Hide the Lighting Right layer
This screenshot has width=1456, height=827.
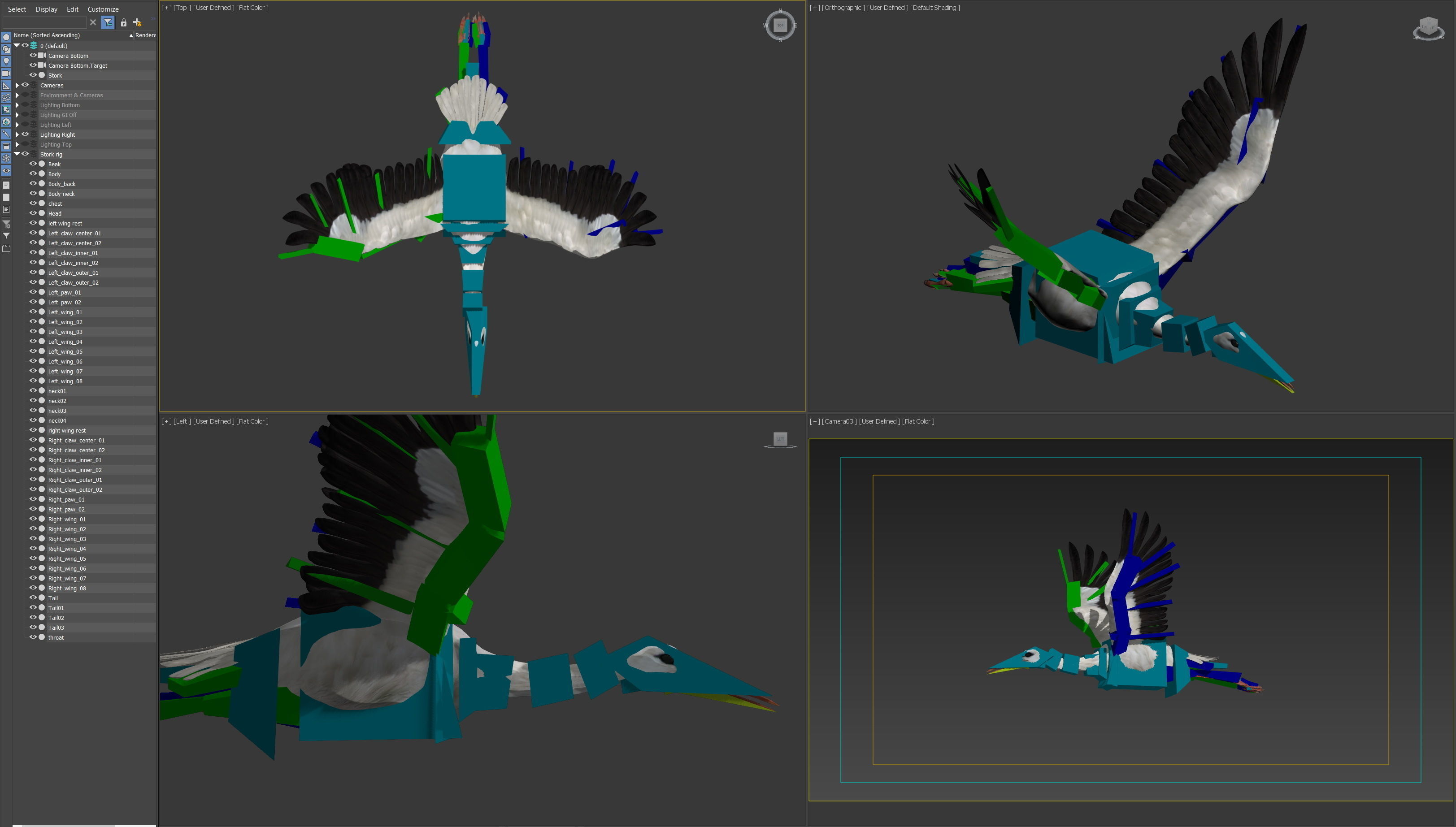pos(25,134)
